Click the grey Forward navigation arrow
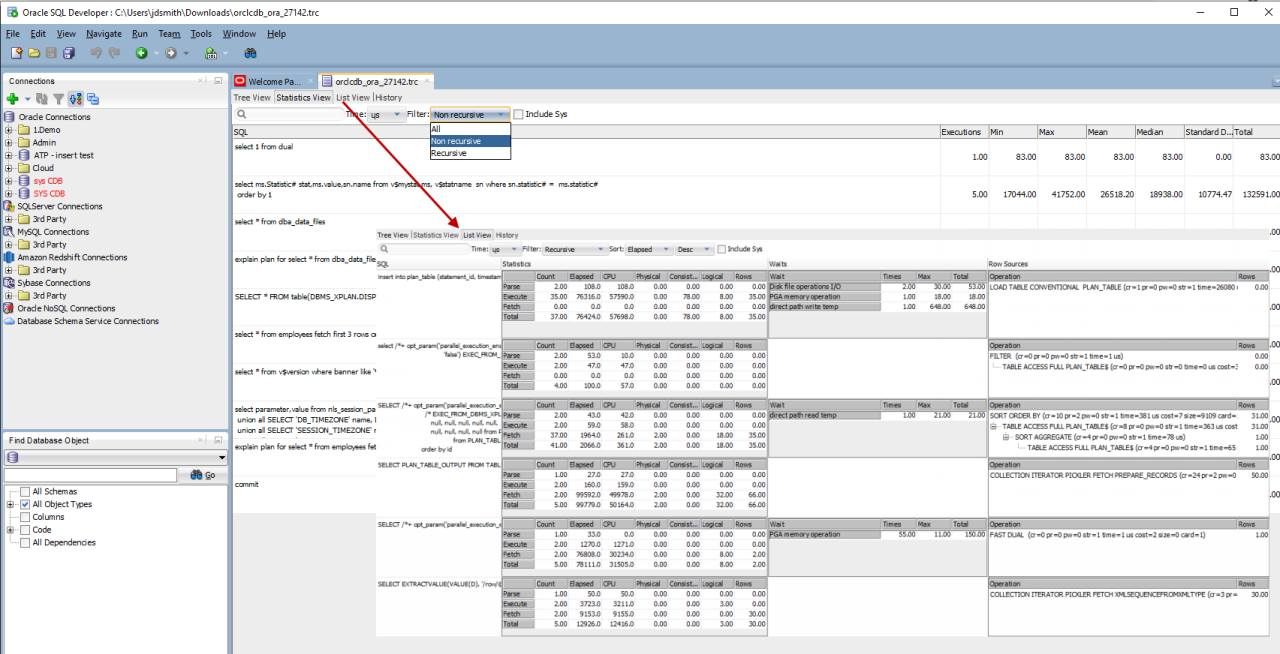The width and height of the screenshot is (1280, 654). click(x=170, y=53)
